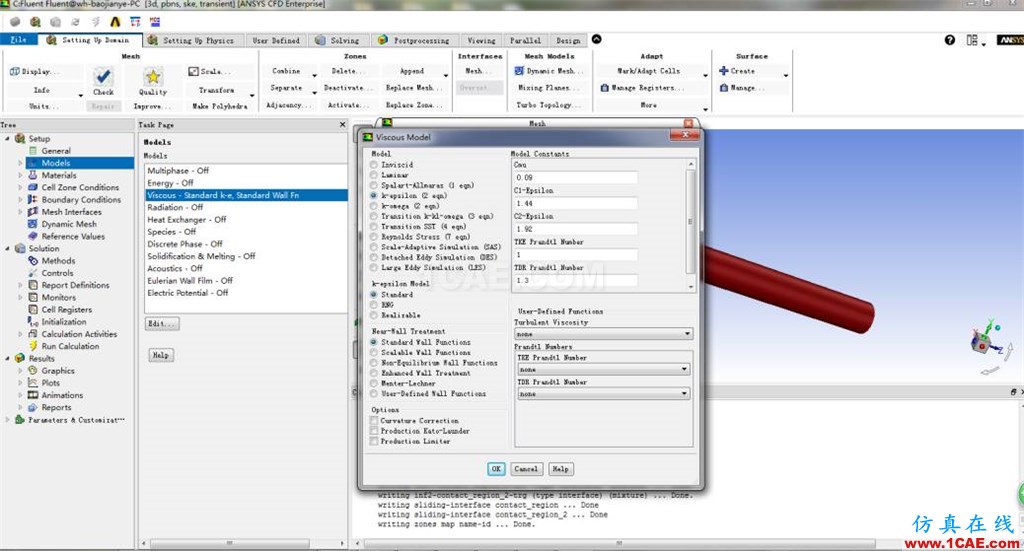Open the File menu tab
This screenshot has width=1024, height=551.
[18, 40]
